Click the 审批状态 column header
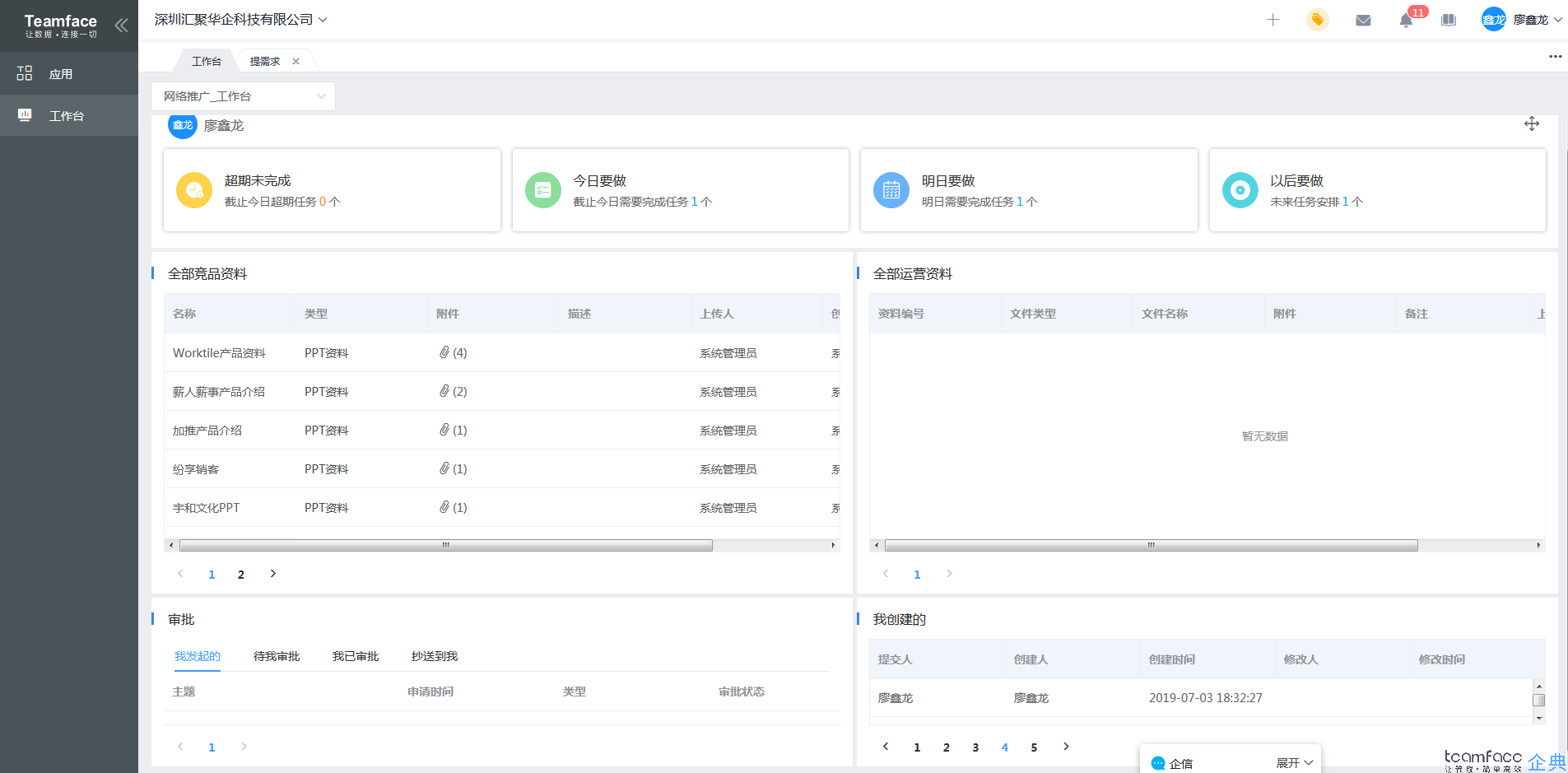 pos(742,692)
